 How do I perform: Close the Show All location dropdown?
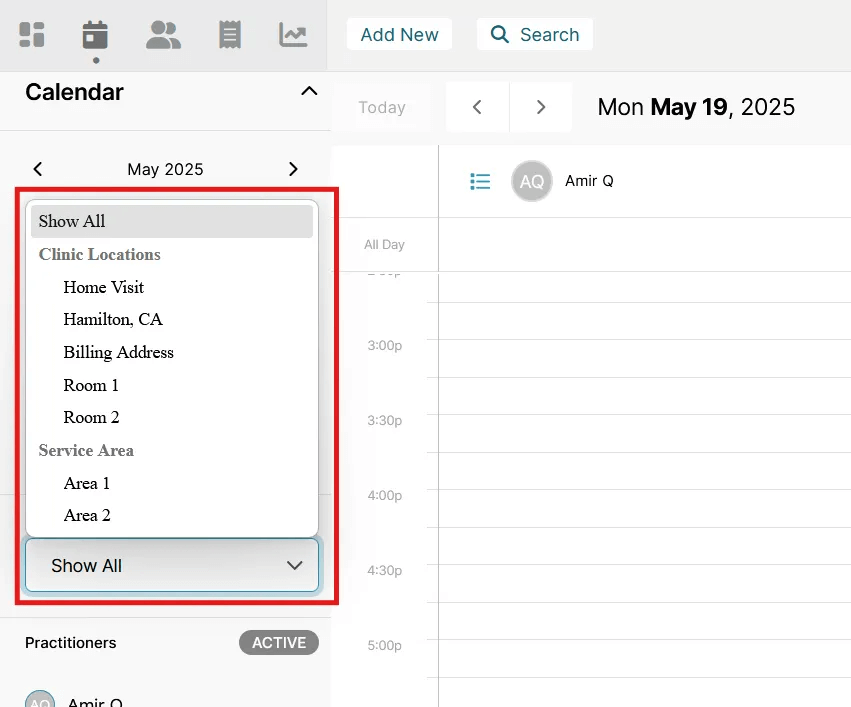[x=172, y=565]
